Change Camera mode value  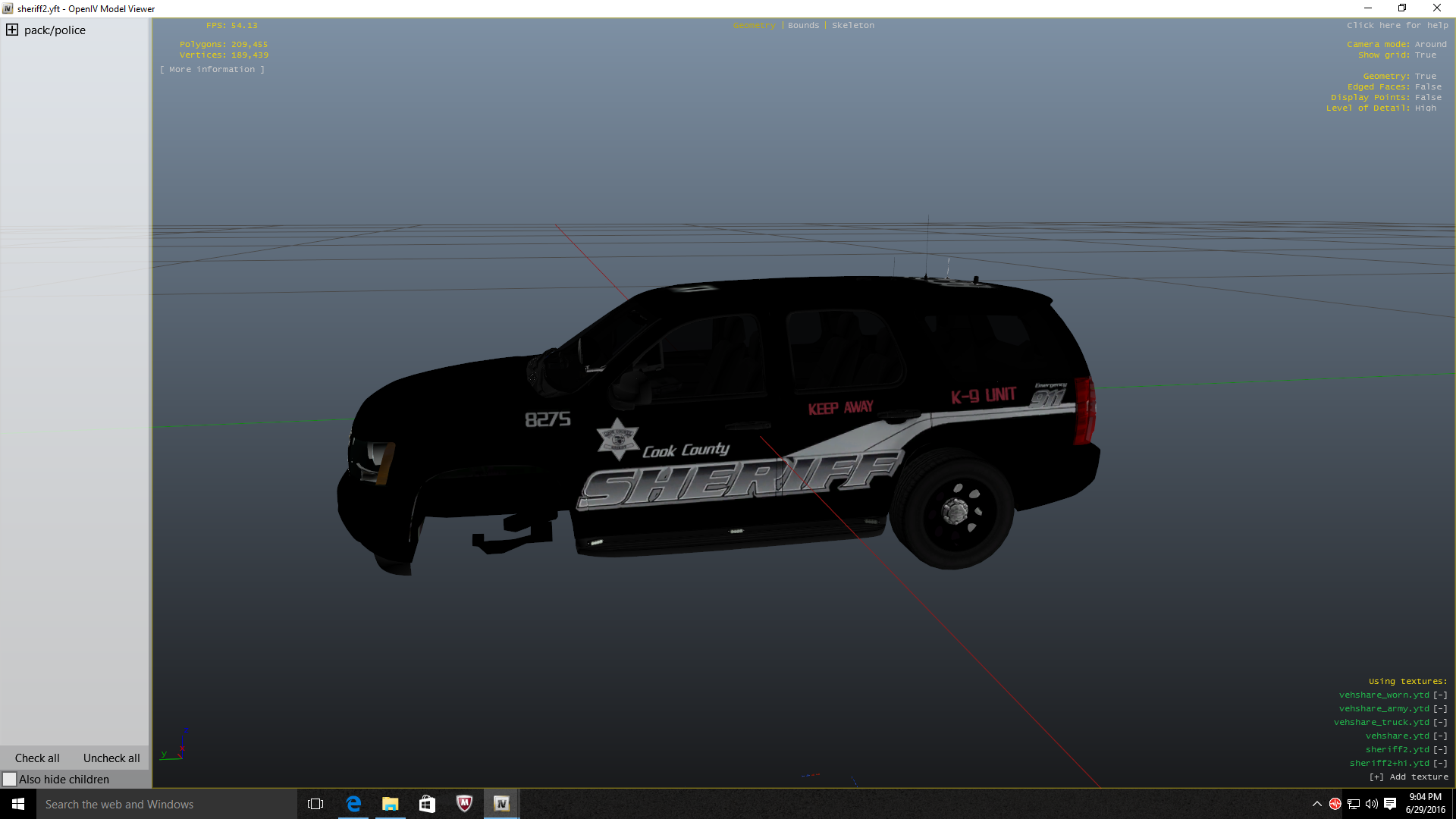(1429, 45)
